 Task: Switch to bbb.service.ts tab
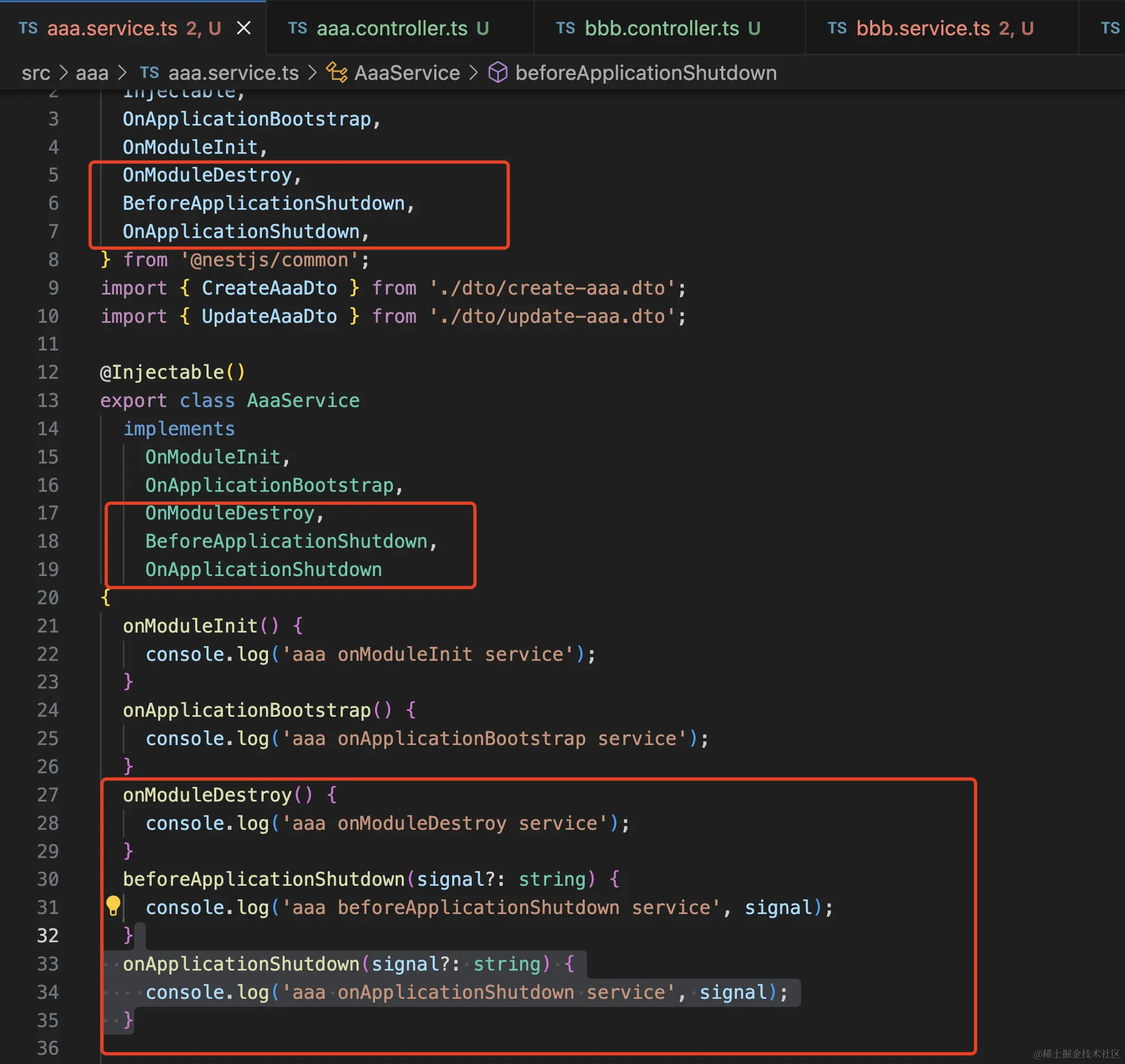(x=922, y=28)
